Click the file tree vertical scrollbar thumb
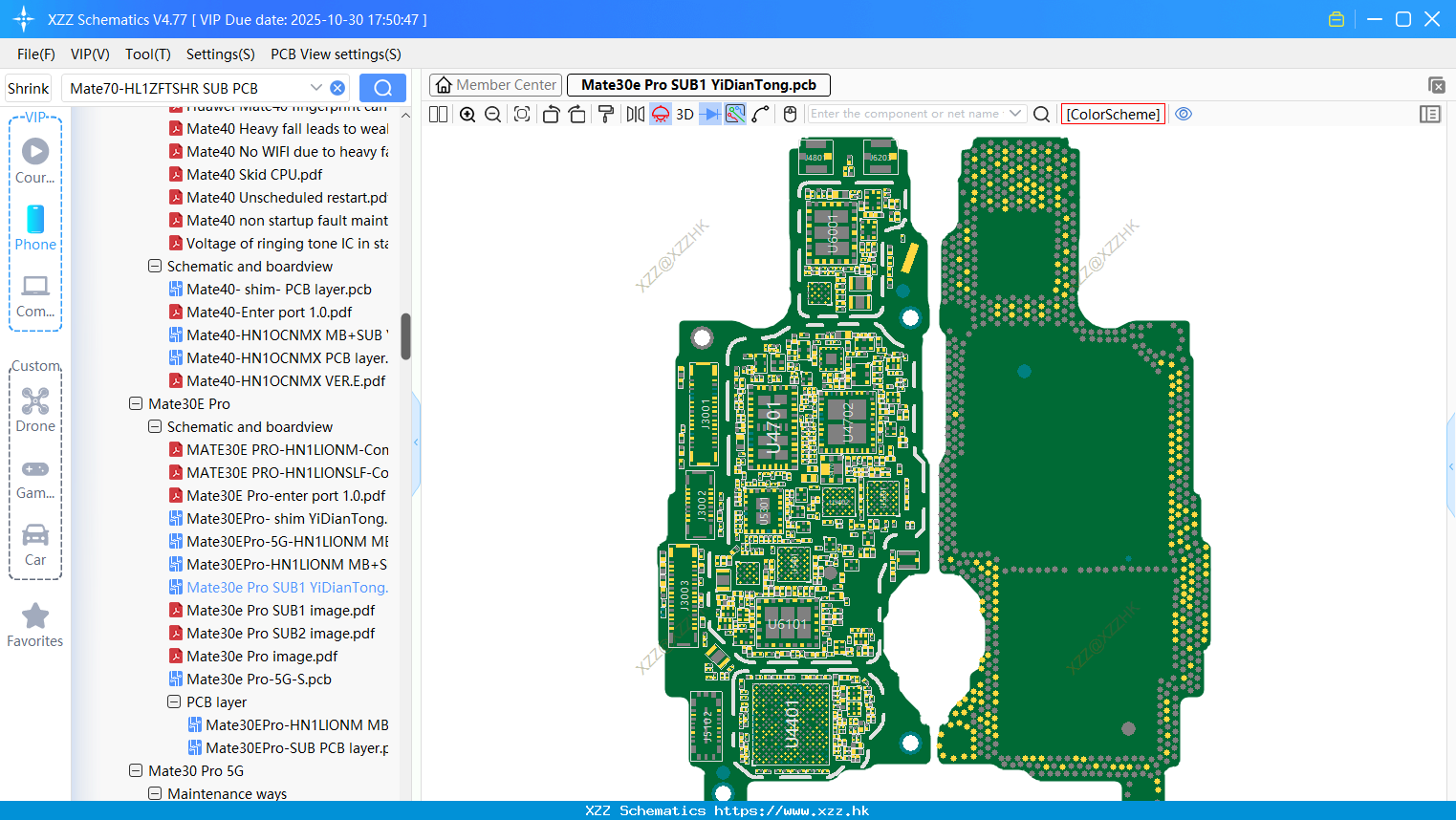 (405, 336)
